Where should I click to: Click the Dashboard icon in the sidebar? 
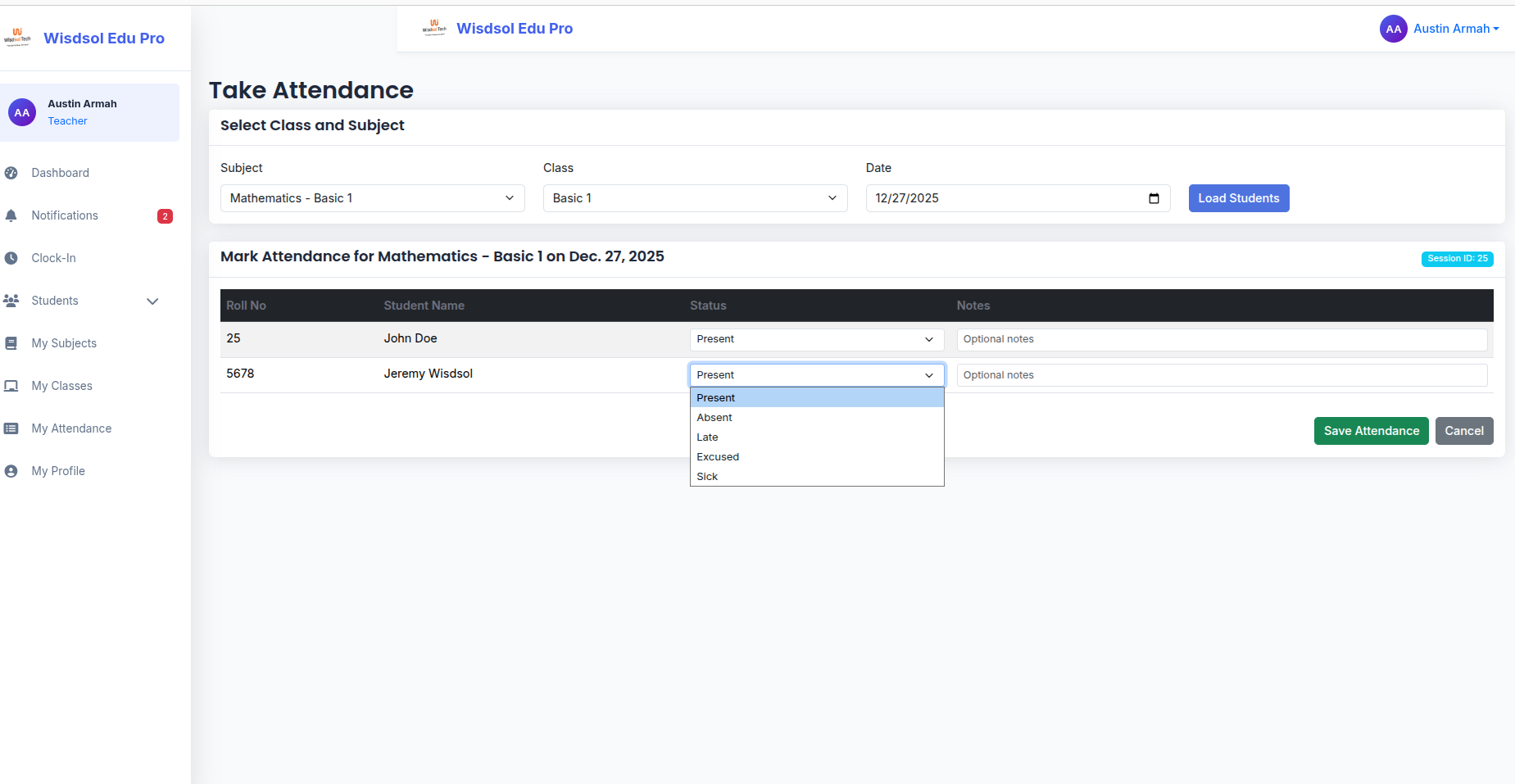click(x=11, y=173)
